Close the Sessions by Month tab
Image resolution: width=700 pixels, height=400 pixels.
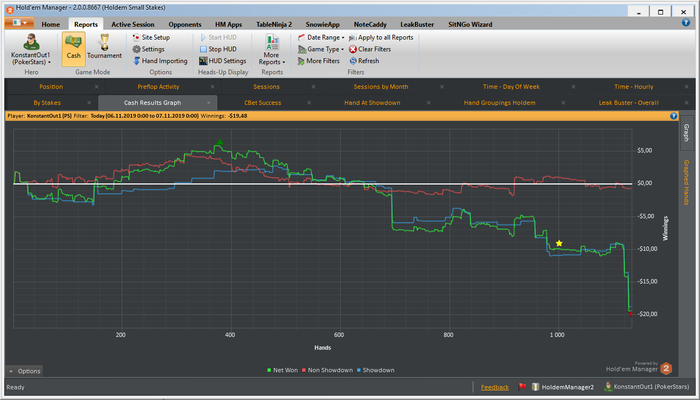point(442,87)
